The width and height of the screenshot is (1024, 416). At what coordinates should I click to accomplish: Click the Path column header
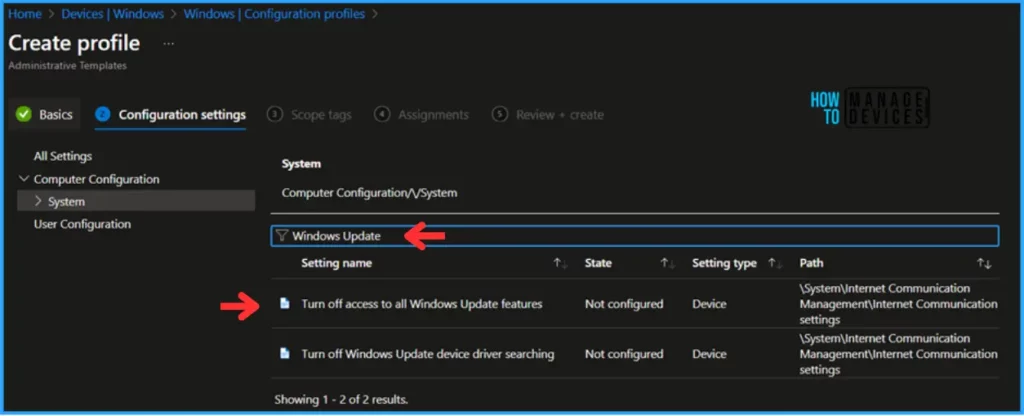click(x=811, y=263)
